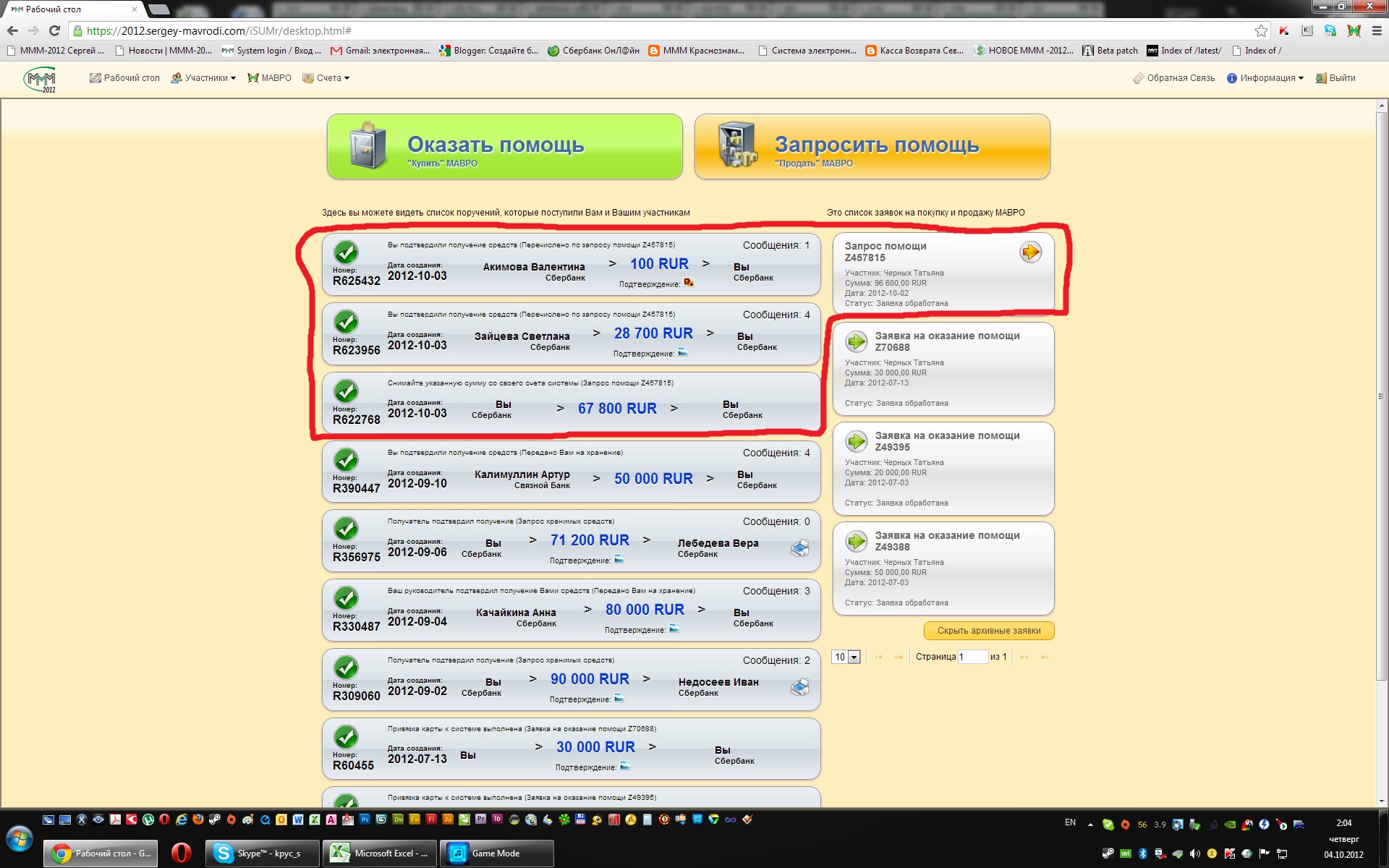Viewport: 1389px width, 868px height.
Task: Click the yellow arrow icon on request Z457815
Action: [1030, 252]
